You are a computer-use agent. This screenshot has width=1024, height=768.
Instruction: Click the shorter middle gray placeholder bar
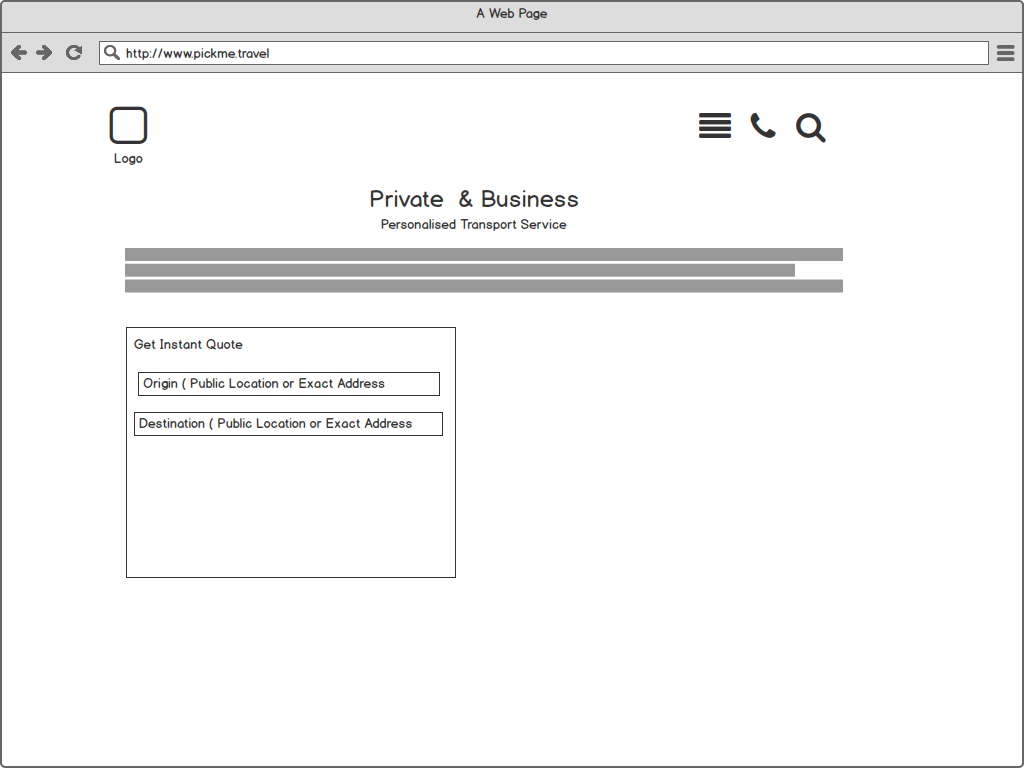click(x=459, y=270)
